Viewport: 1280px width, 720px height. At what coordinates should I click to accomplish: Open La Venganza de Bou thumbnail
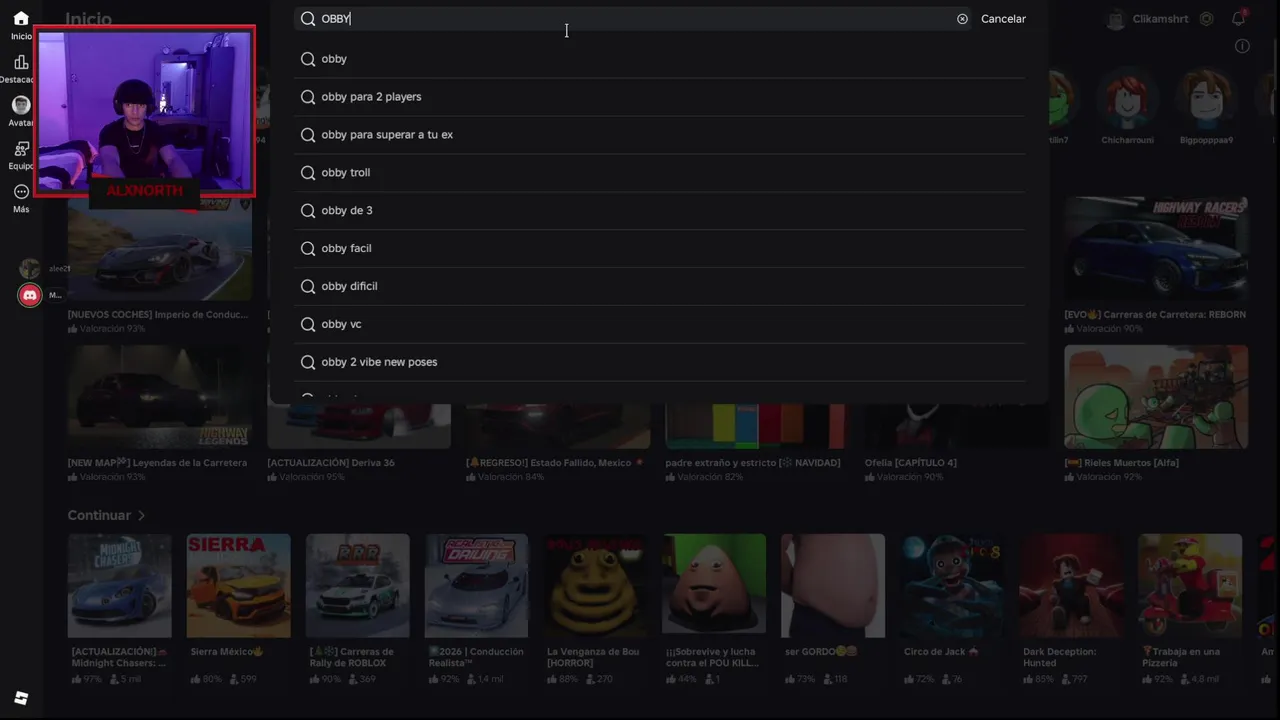pyautogui.click(x=595, y=585)
